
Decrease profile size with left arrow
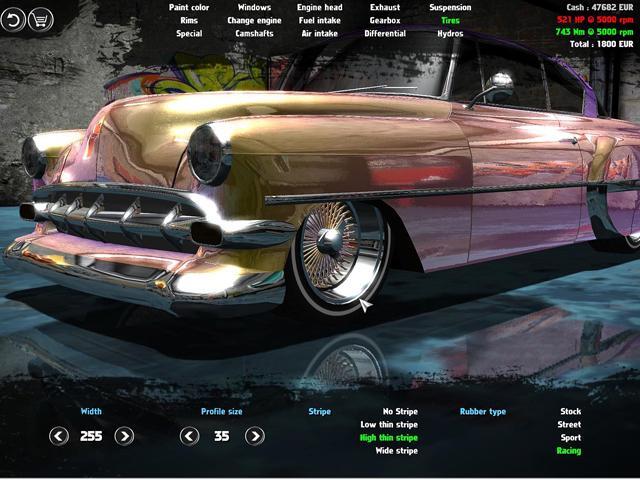tap(189, 436)
